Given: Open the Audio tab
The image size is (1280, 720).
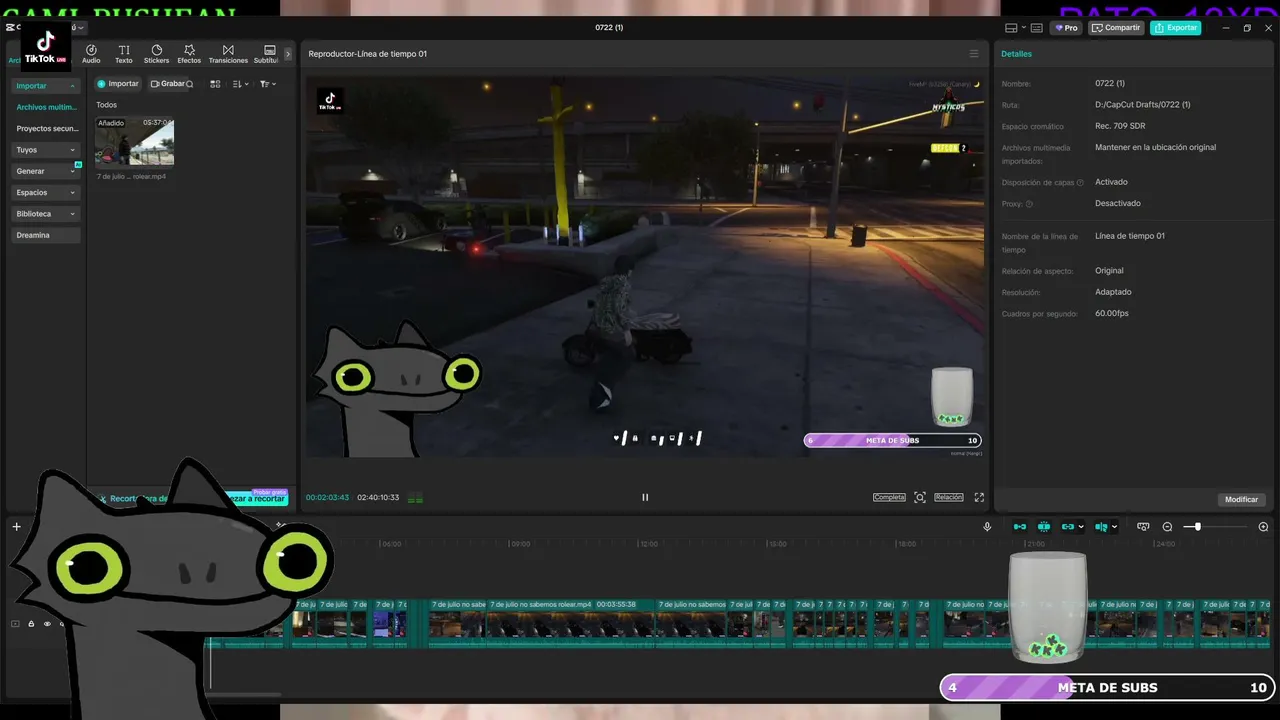Looking at the screenshot, I should click(x=91, y=54).
